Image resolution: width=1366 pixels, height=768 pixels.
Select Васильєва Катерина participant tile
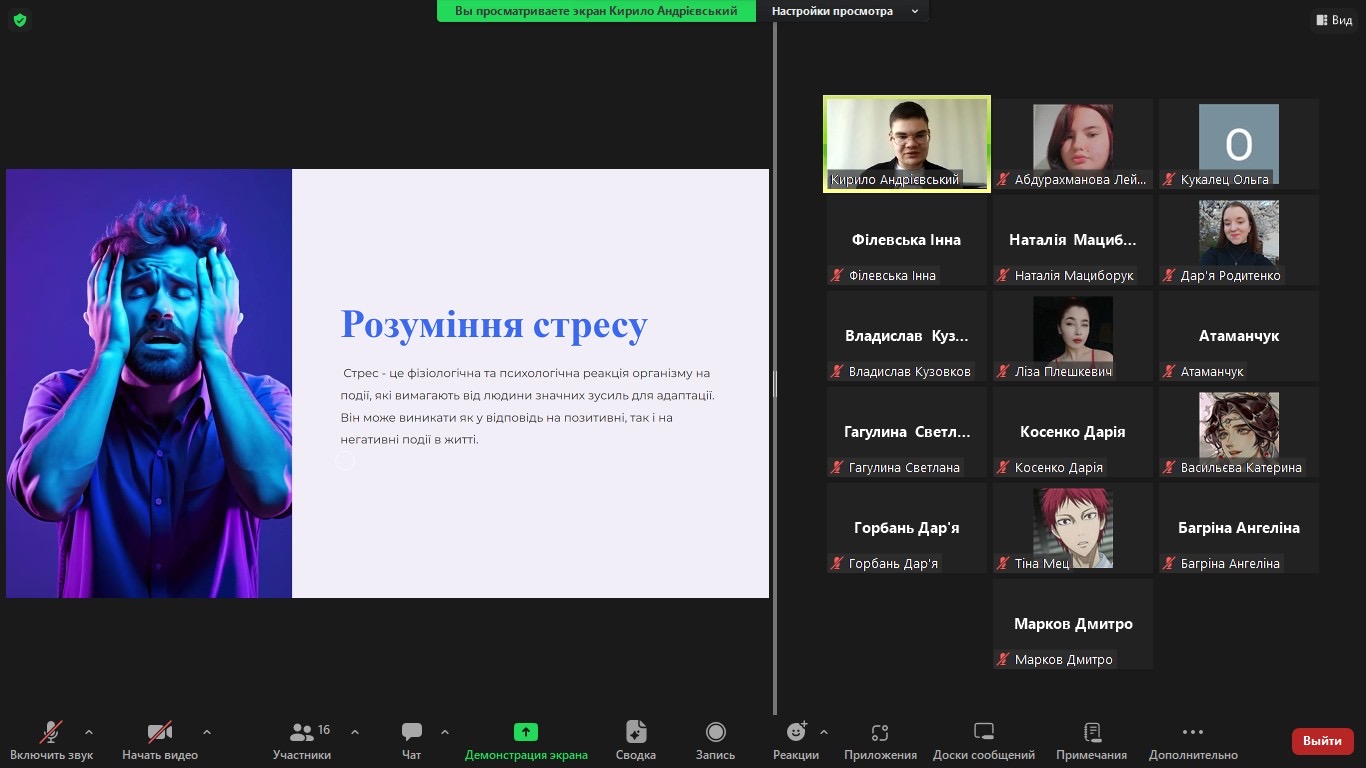(x=1239, y=432)
